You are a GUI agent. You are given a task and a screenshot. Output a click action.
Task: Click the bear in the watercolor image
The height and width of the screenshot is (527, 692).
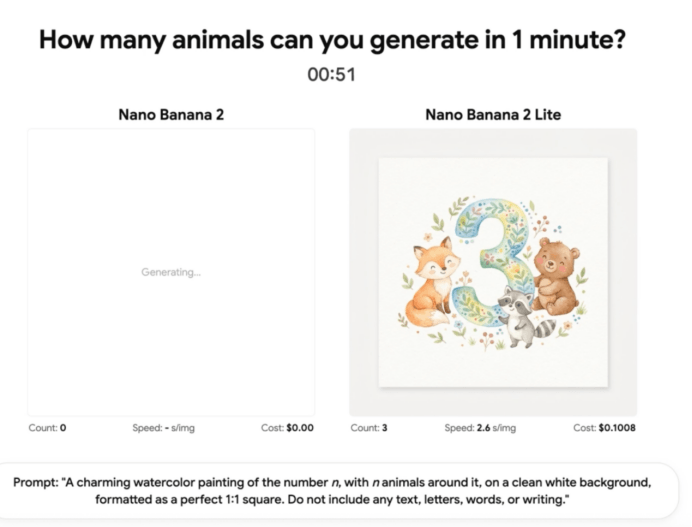[x=555, y=277]
